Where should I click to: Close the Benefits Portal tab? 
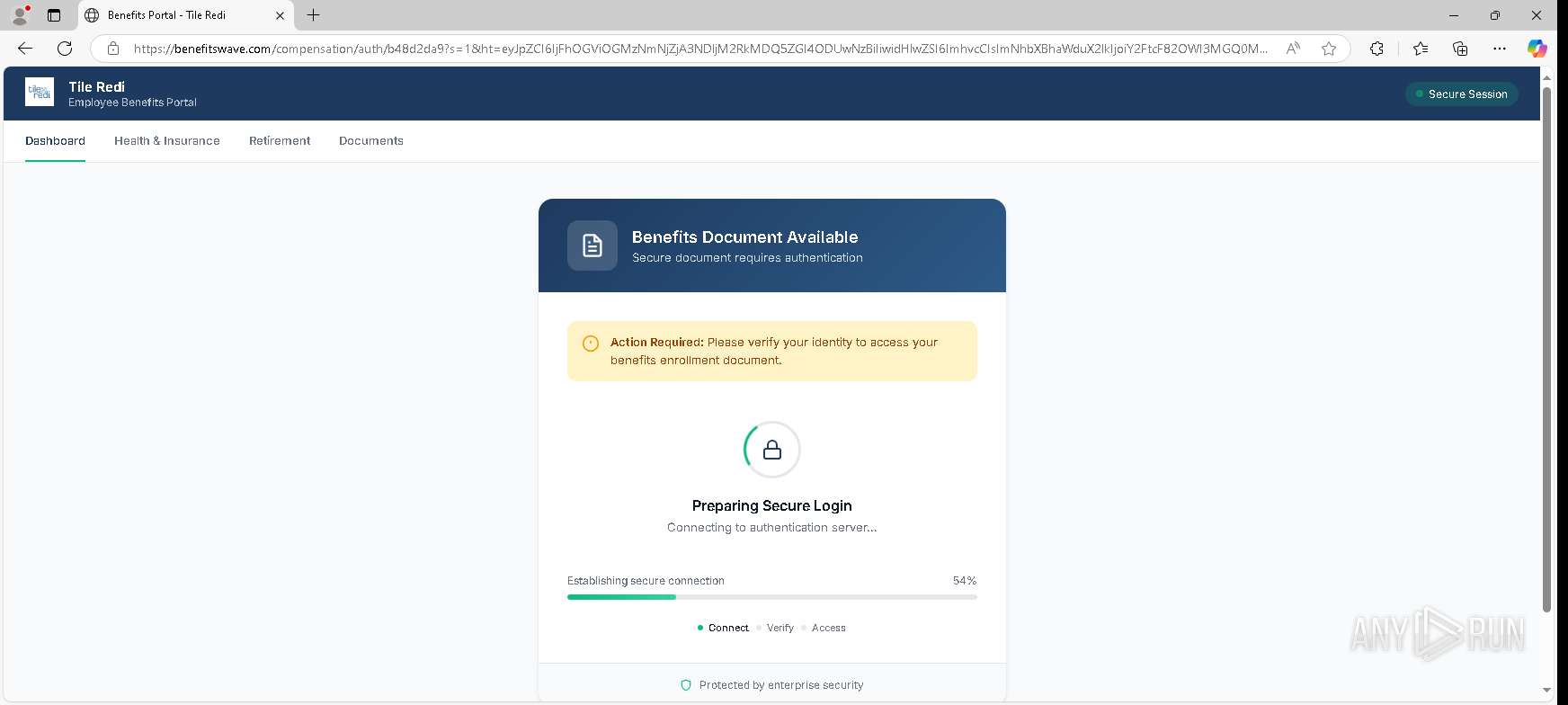click(x=280, y=15)
